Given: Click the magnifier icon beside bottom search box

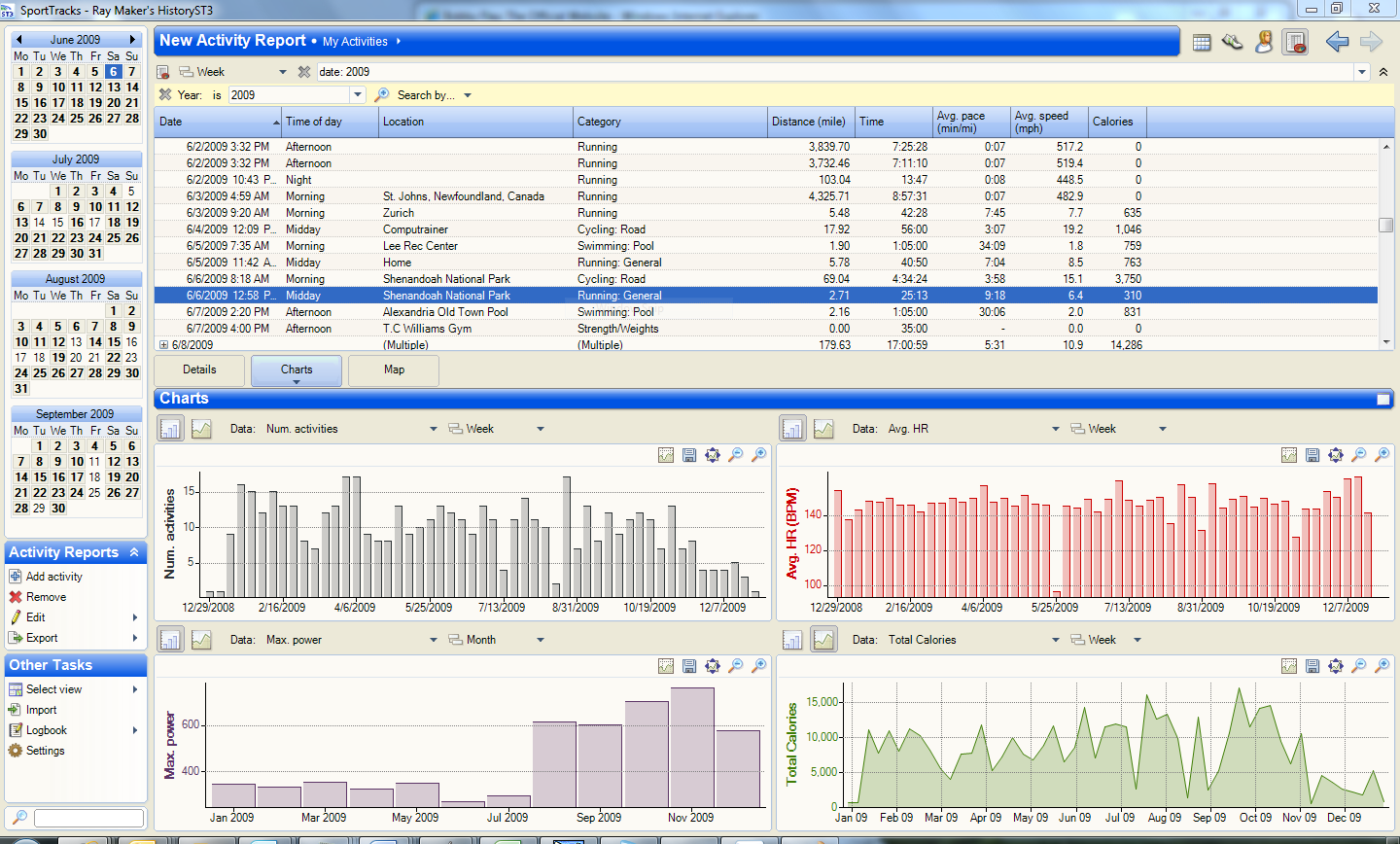Looking at the screenshot, I should tap(19, 818).
